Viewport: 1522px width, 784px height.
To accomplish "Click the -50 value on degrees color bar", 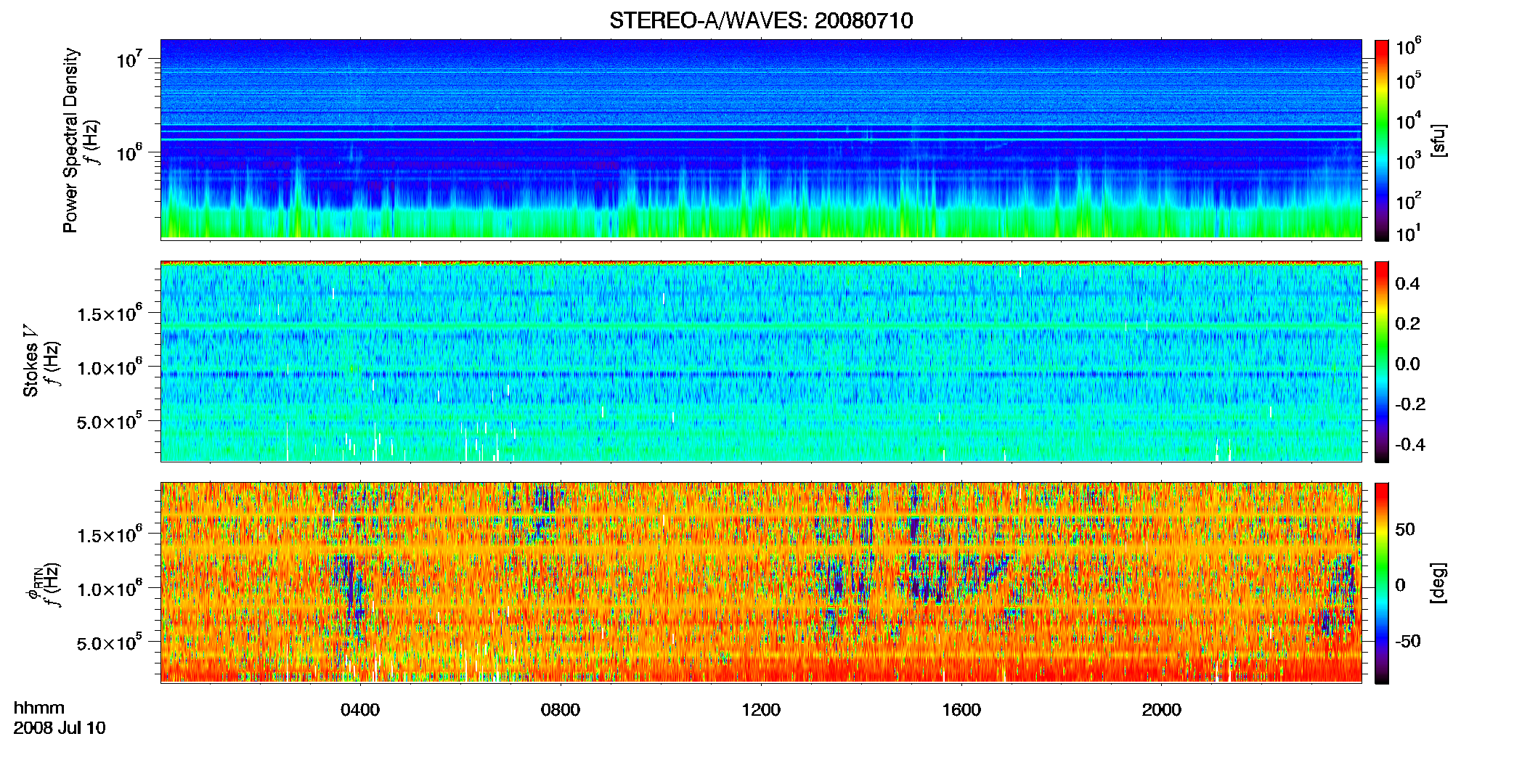I will (1407, 641).
